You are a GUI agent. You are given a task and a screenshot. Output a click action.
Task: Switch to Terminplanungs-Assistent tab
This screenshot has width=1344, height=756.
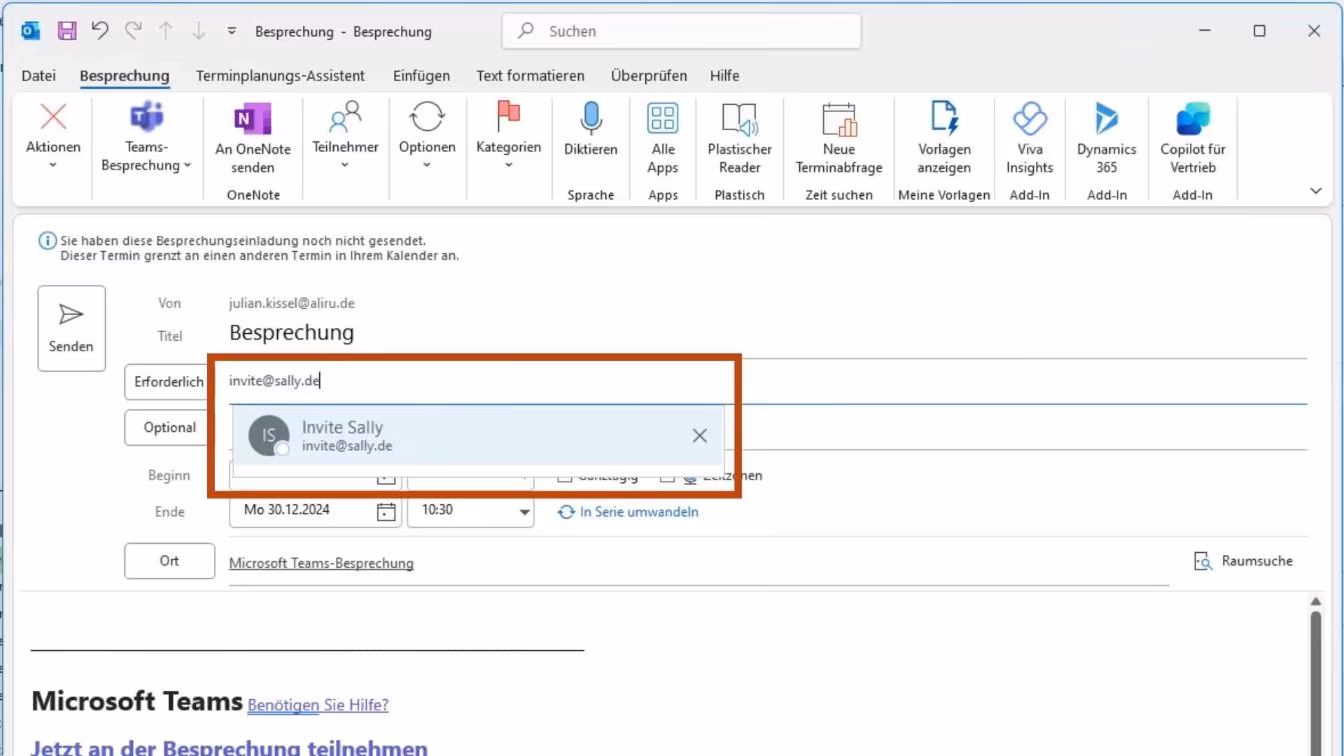click(x=280, y=75)
